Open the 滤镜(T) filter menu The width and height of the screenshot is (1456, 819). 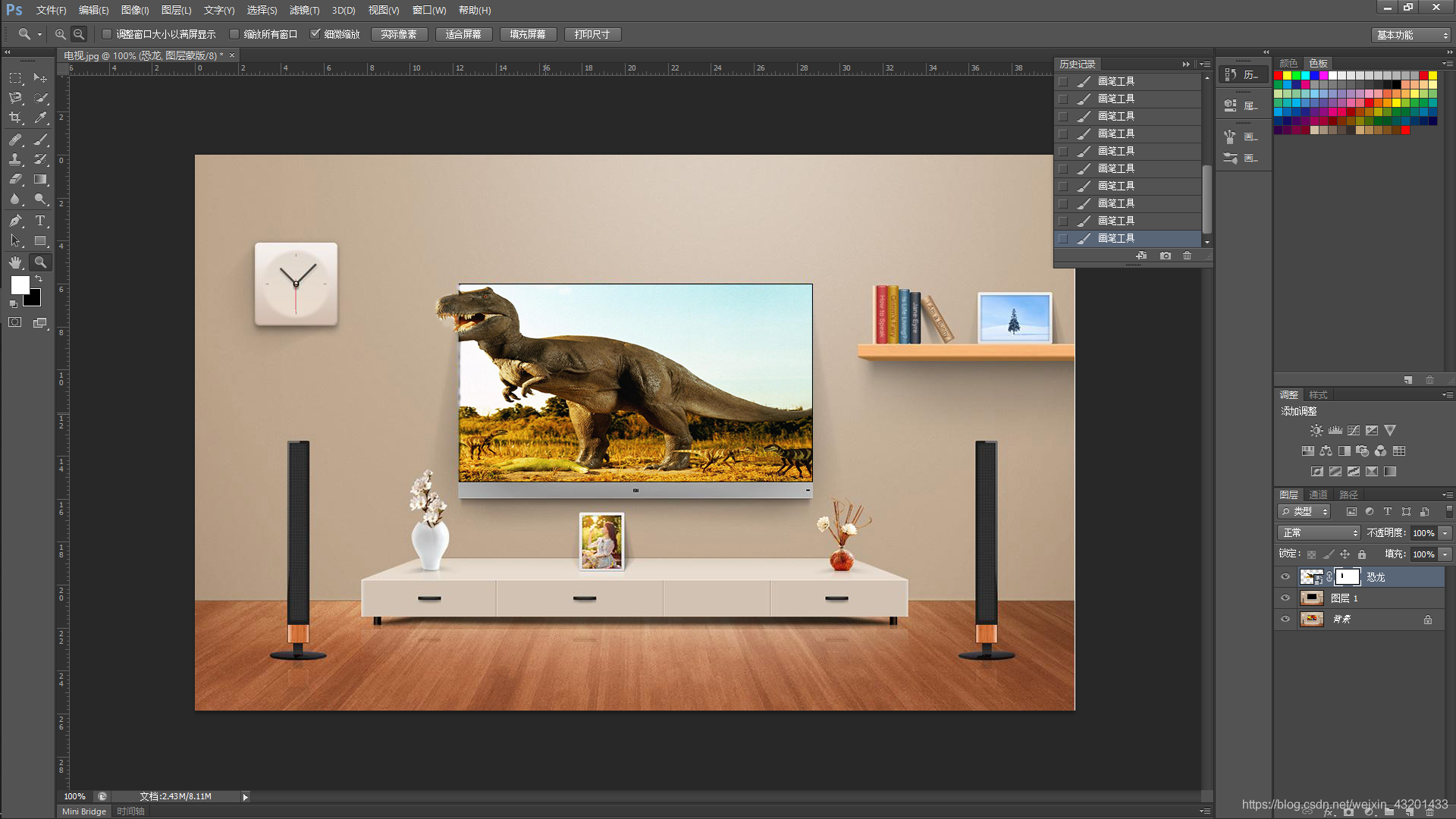[x=304, y=10]
